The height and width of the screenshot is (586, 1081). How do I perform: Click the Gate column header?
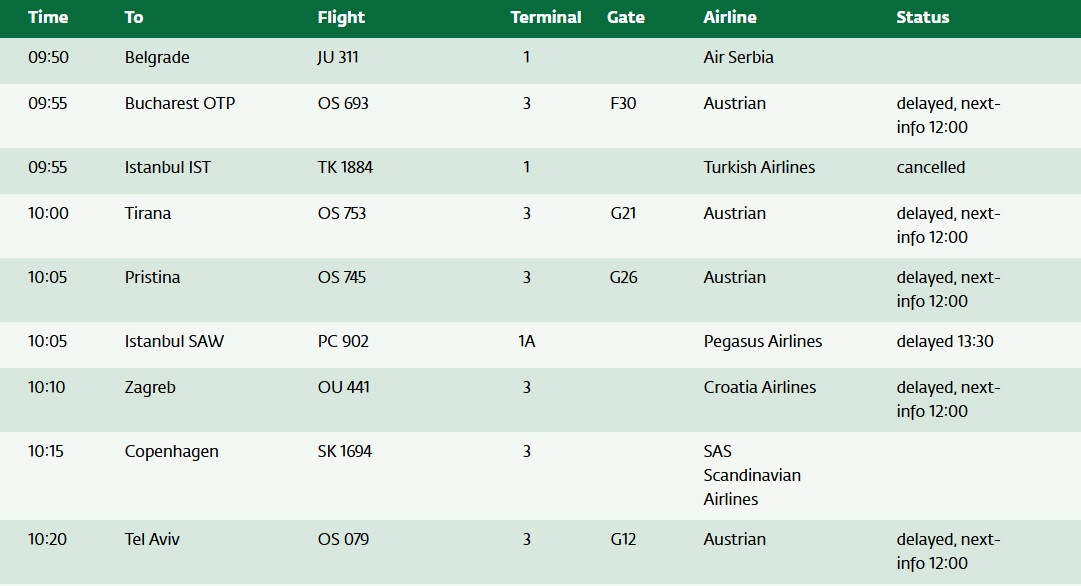[626, 17]
